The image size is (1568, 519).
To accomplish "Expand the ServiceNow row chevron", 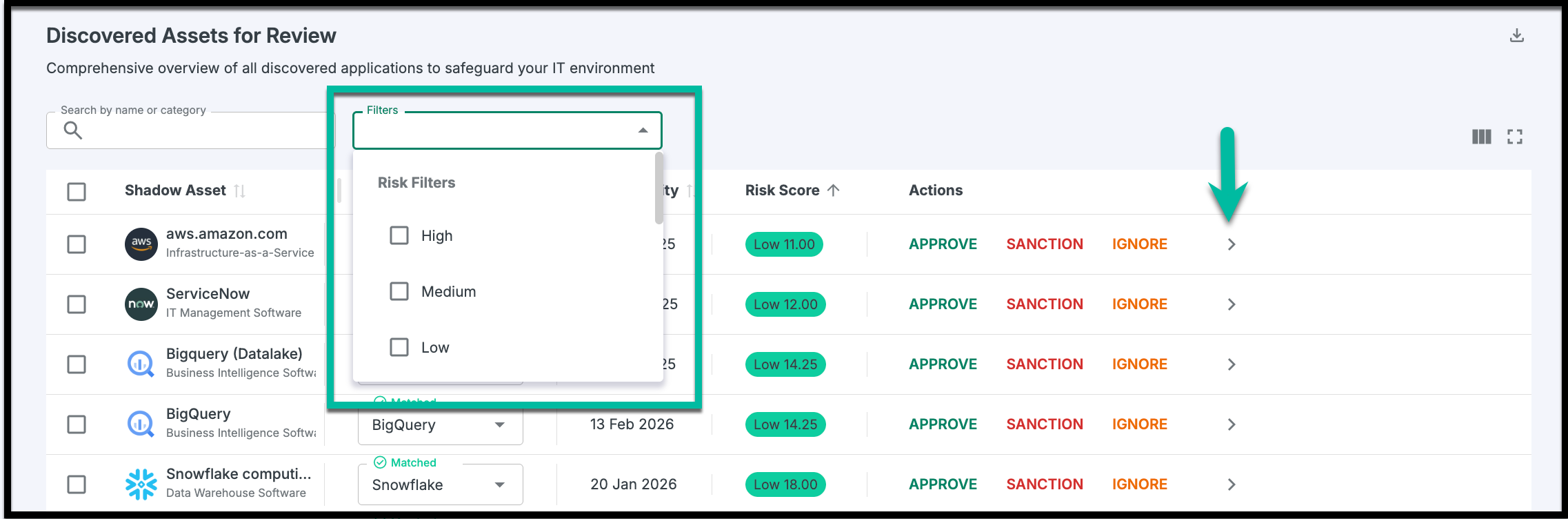I will [1232, 304].
